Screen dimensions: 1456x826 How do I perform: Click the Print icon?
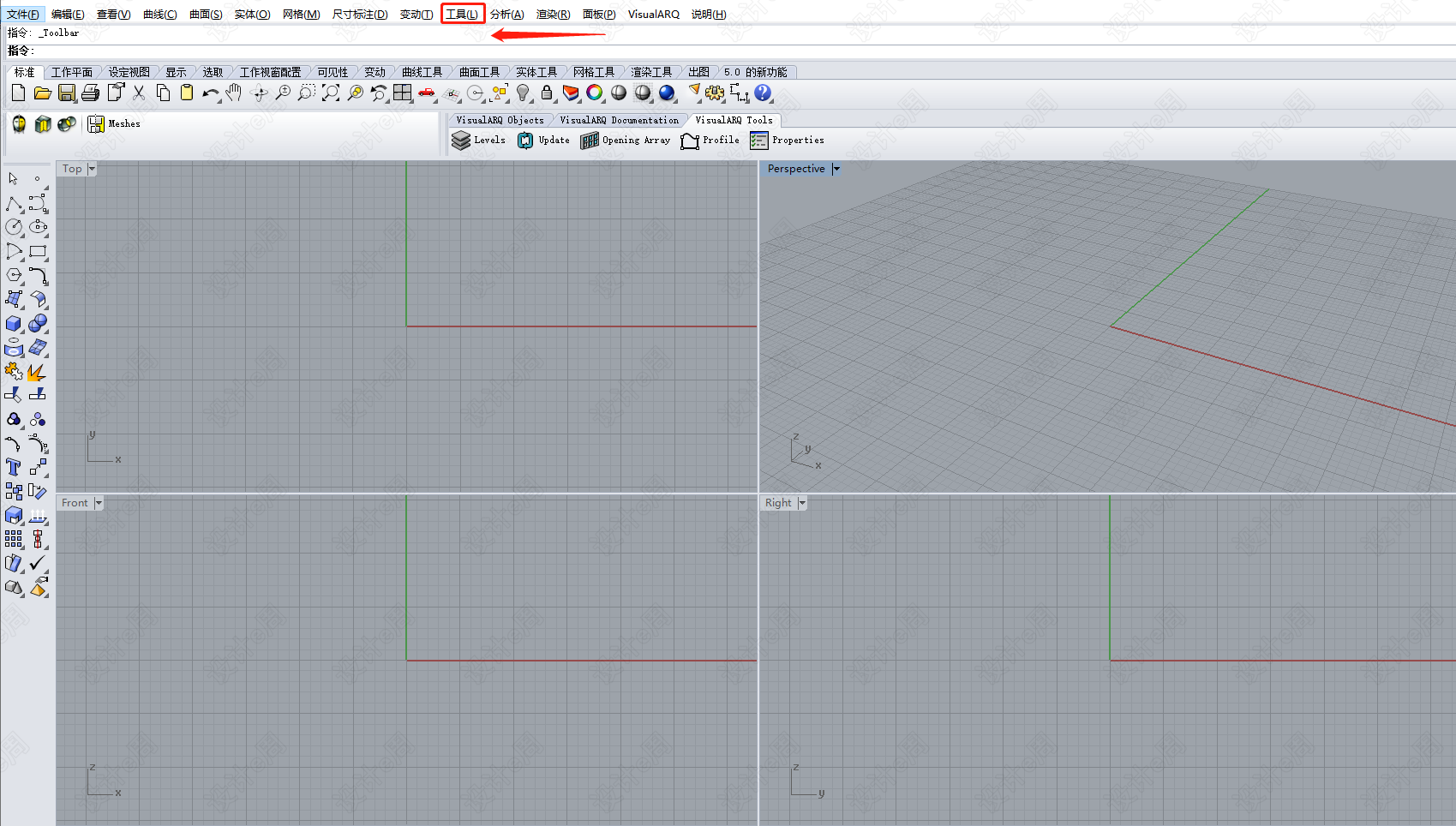click(x=90, y=93)
